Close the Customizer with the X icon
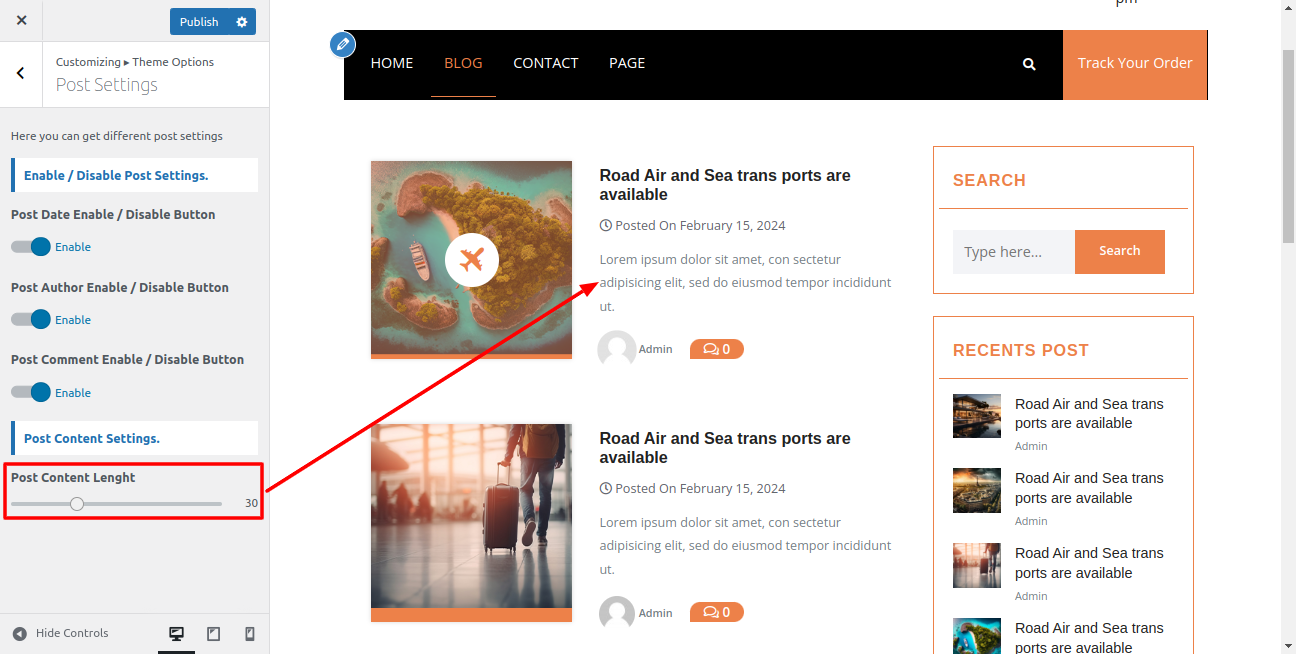 (x=21, y=20)
